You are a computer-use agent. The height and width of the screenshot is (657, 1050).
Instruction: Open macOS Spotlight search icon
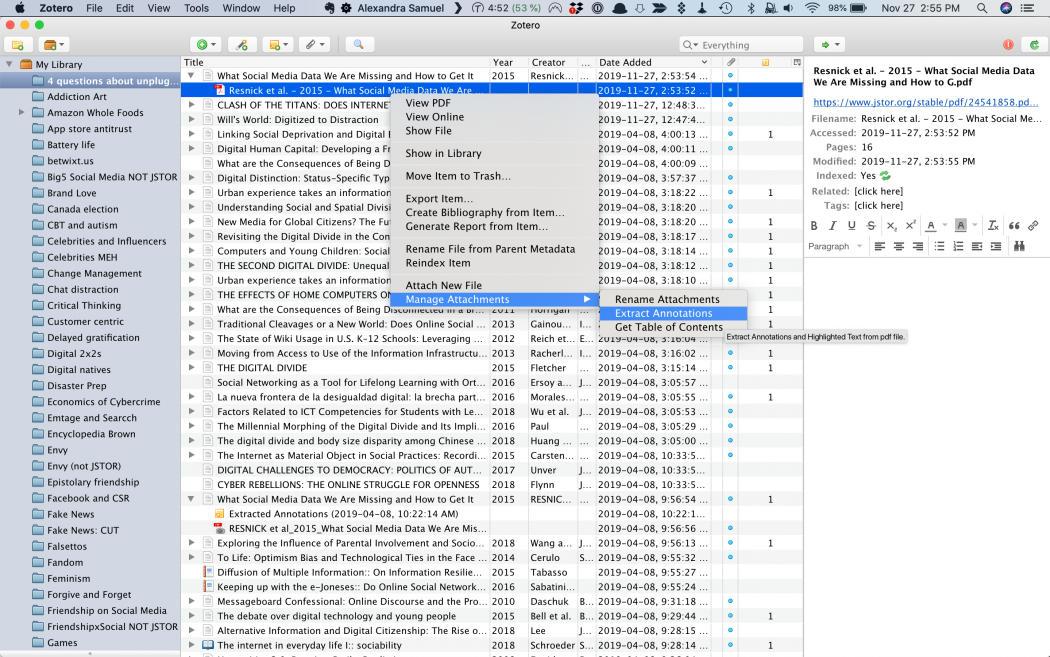[x=982, y=8]
